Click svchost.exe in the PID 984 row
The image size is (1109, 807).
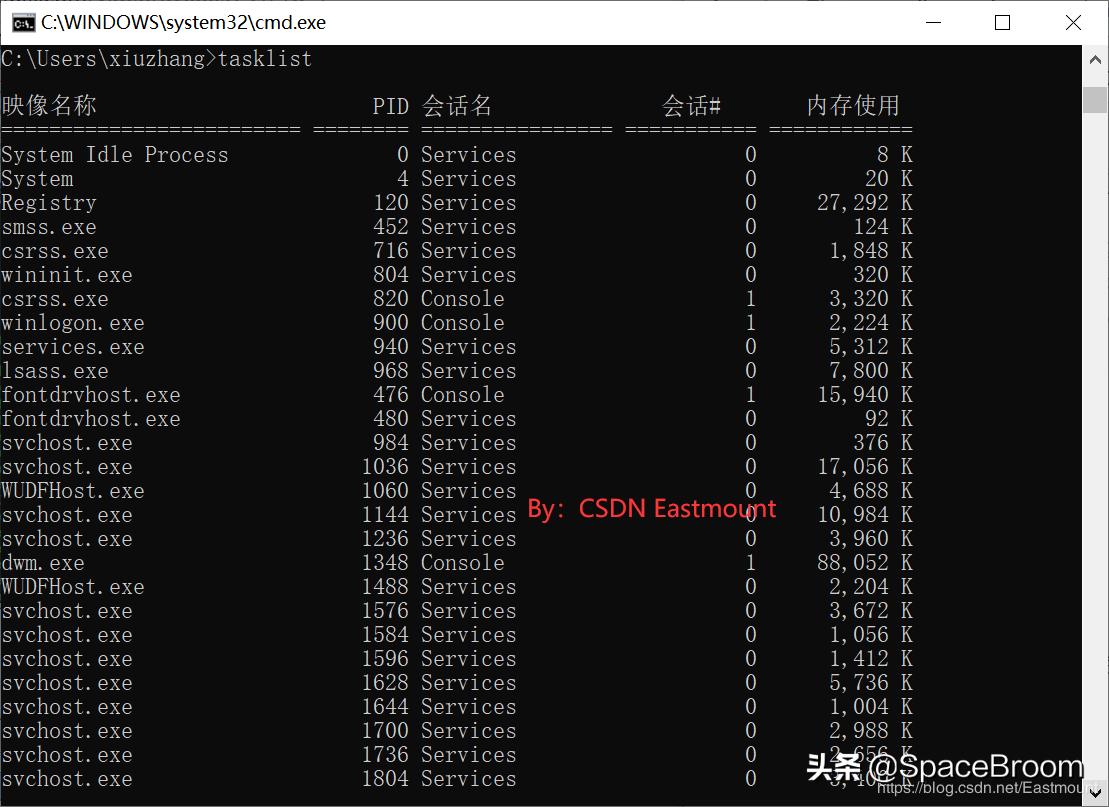pos(66,443)
